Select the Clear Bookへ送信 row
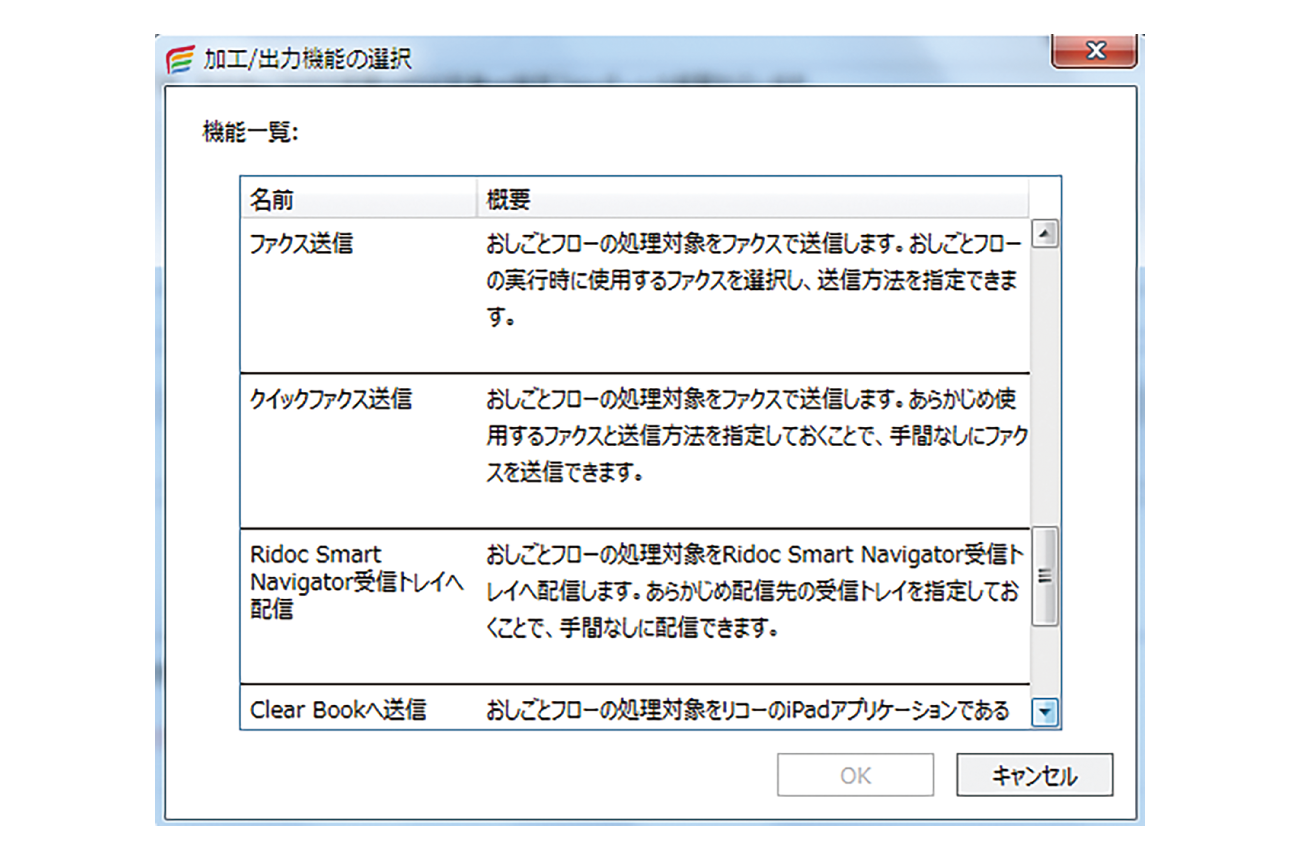 pos(636,706)
